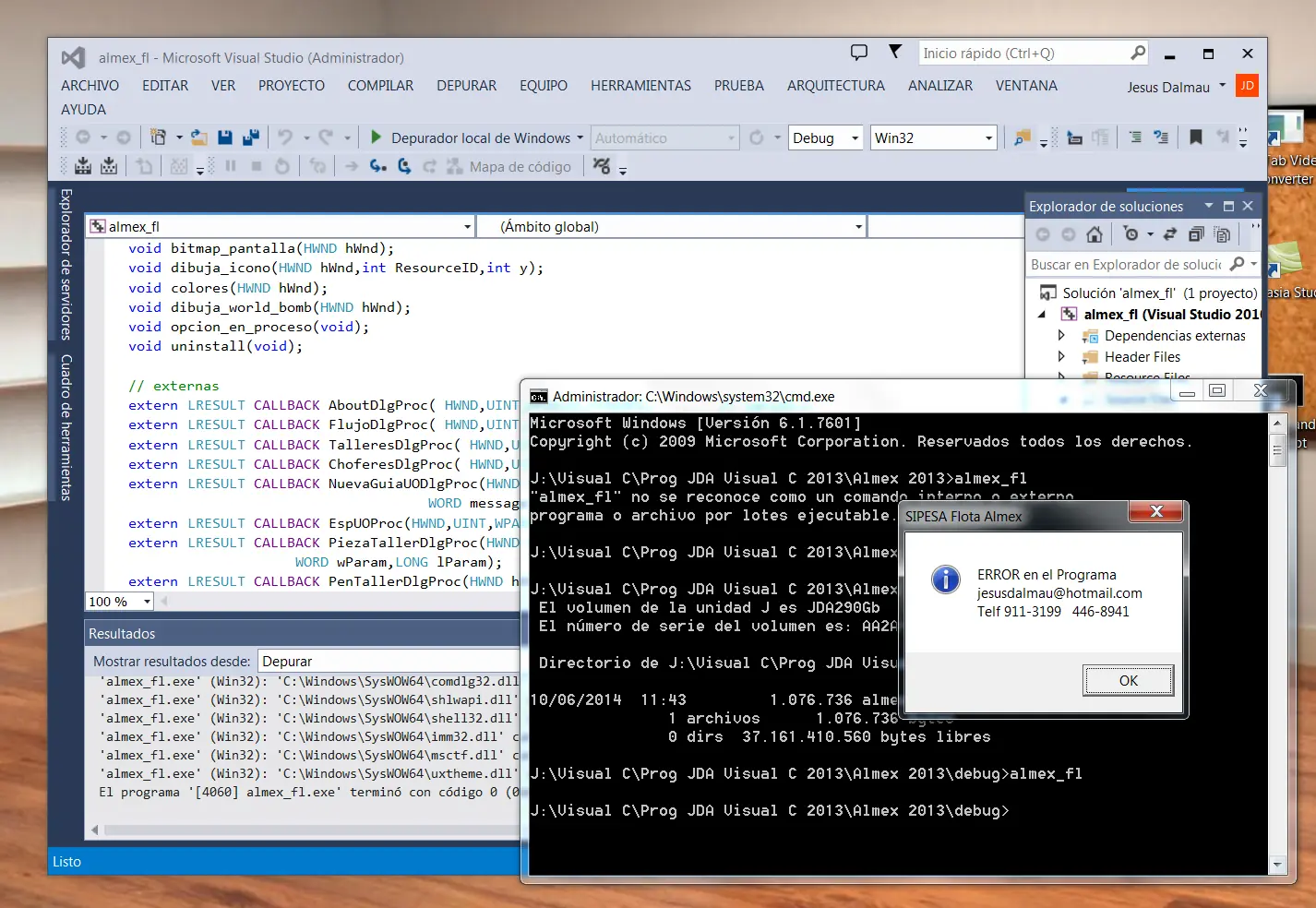Click the second build solution icon

click(x=109, y=166)
